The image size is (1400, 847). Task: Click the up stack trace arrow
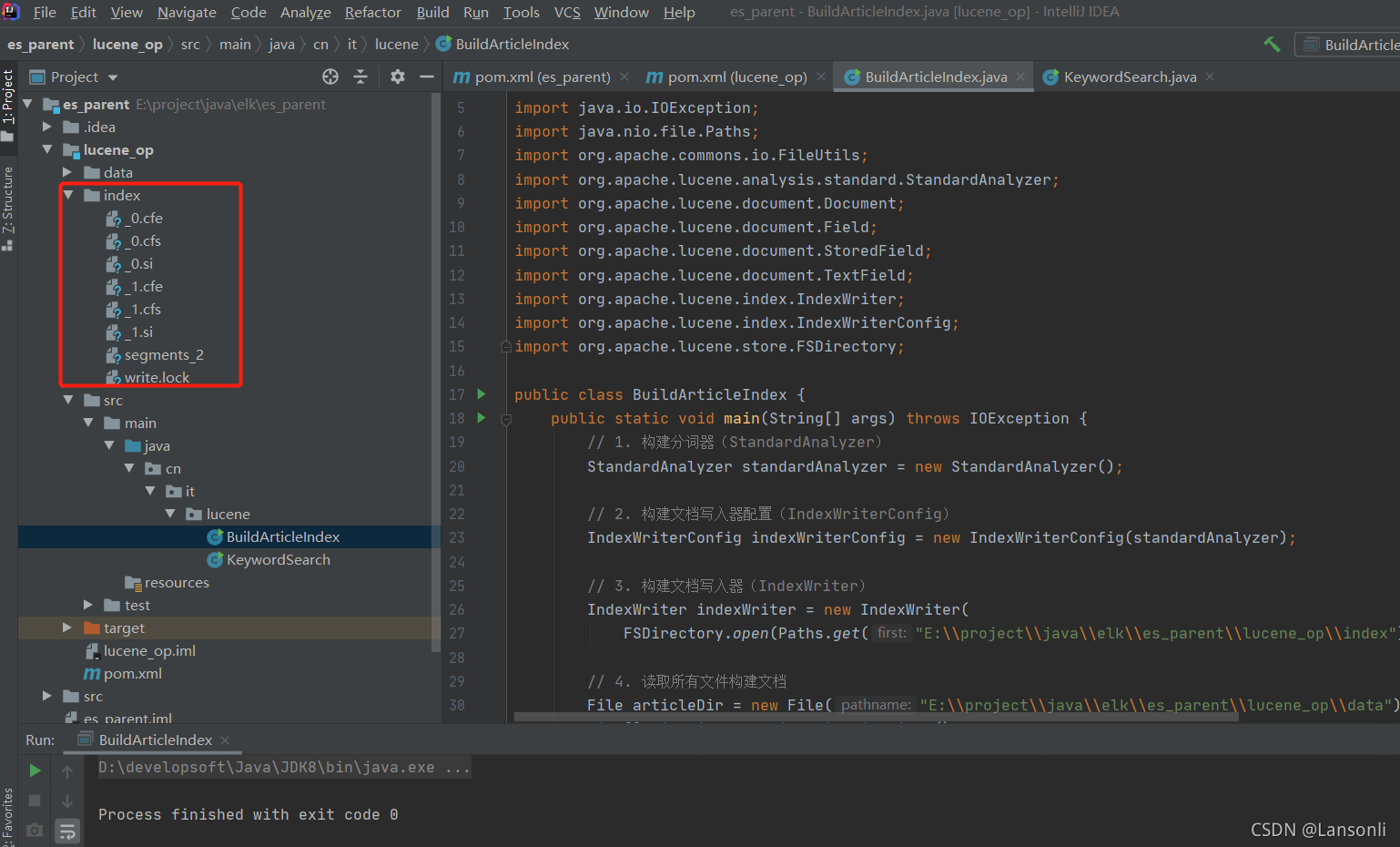pos(67,771)
